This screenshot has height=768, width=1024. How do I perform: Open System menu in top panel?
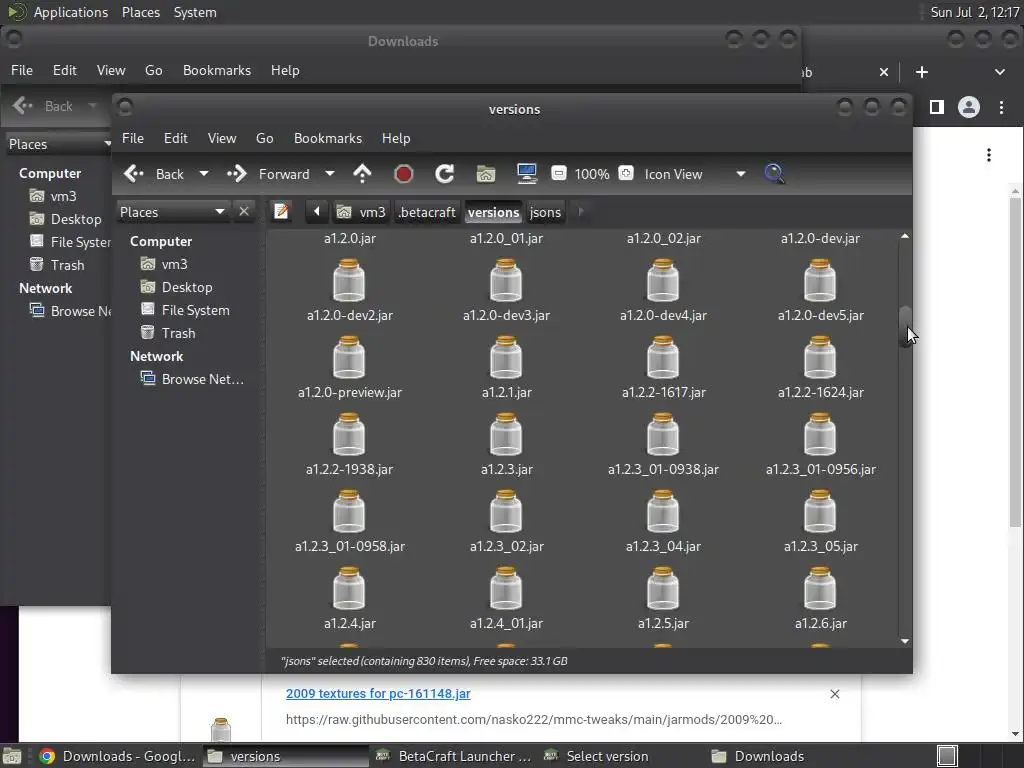pyautogui.click(x=195, y=12)
